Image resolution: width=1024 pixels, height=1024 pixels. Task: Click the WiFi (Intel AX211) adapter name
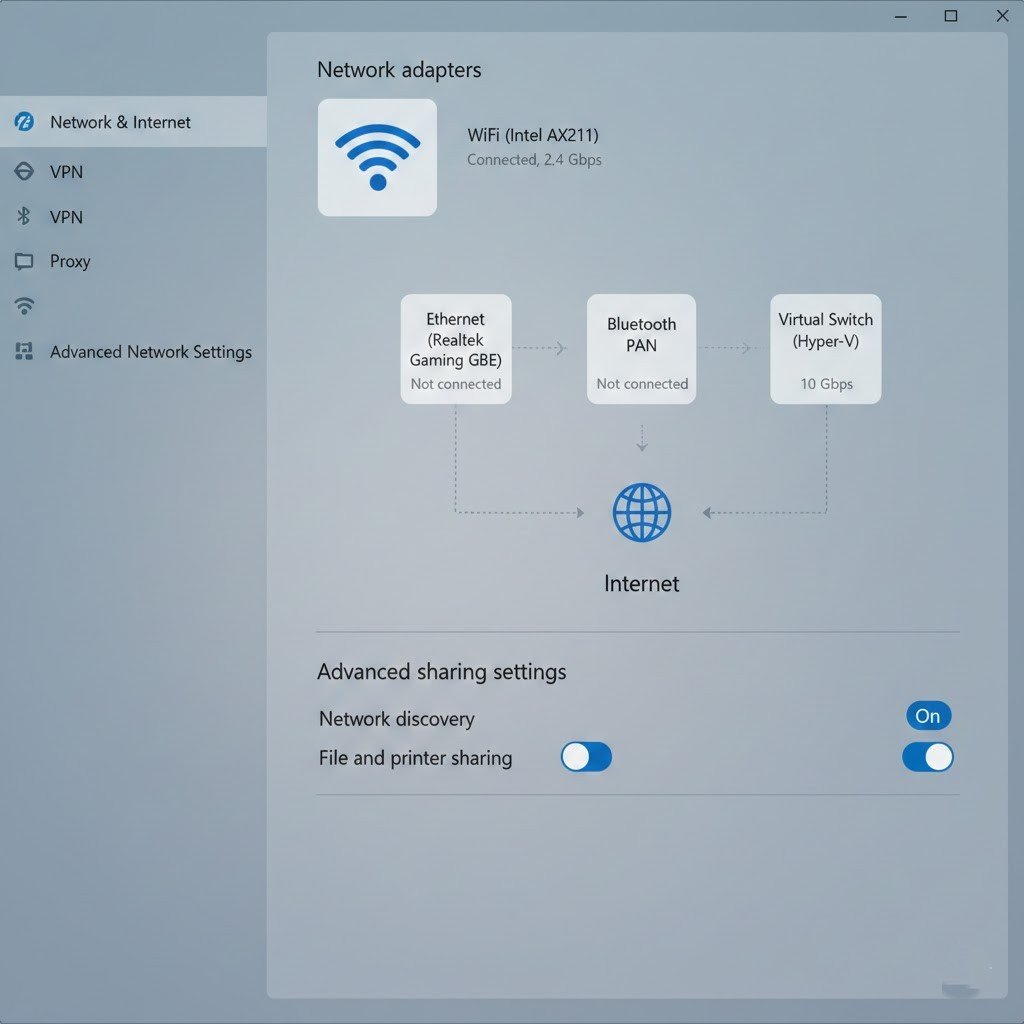coord(533,135)
